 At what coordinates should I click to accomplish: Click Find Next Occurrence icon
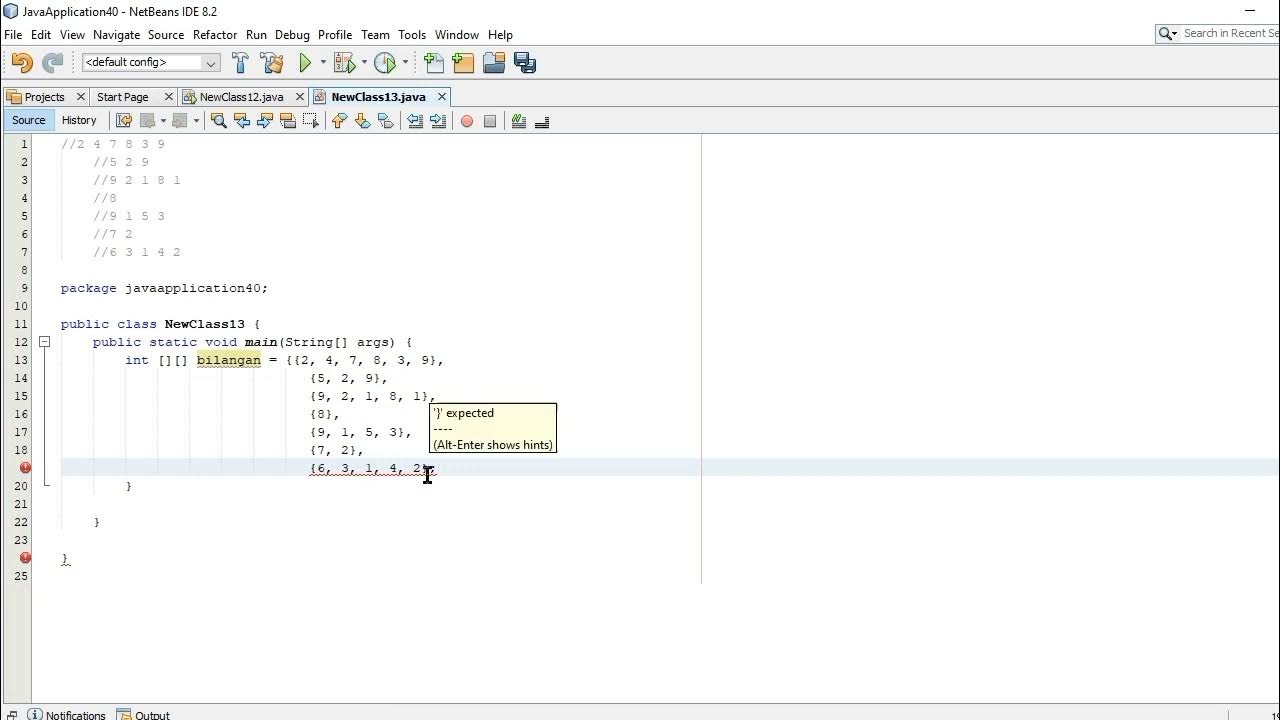(265, 121)
